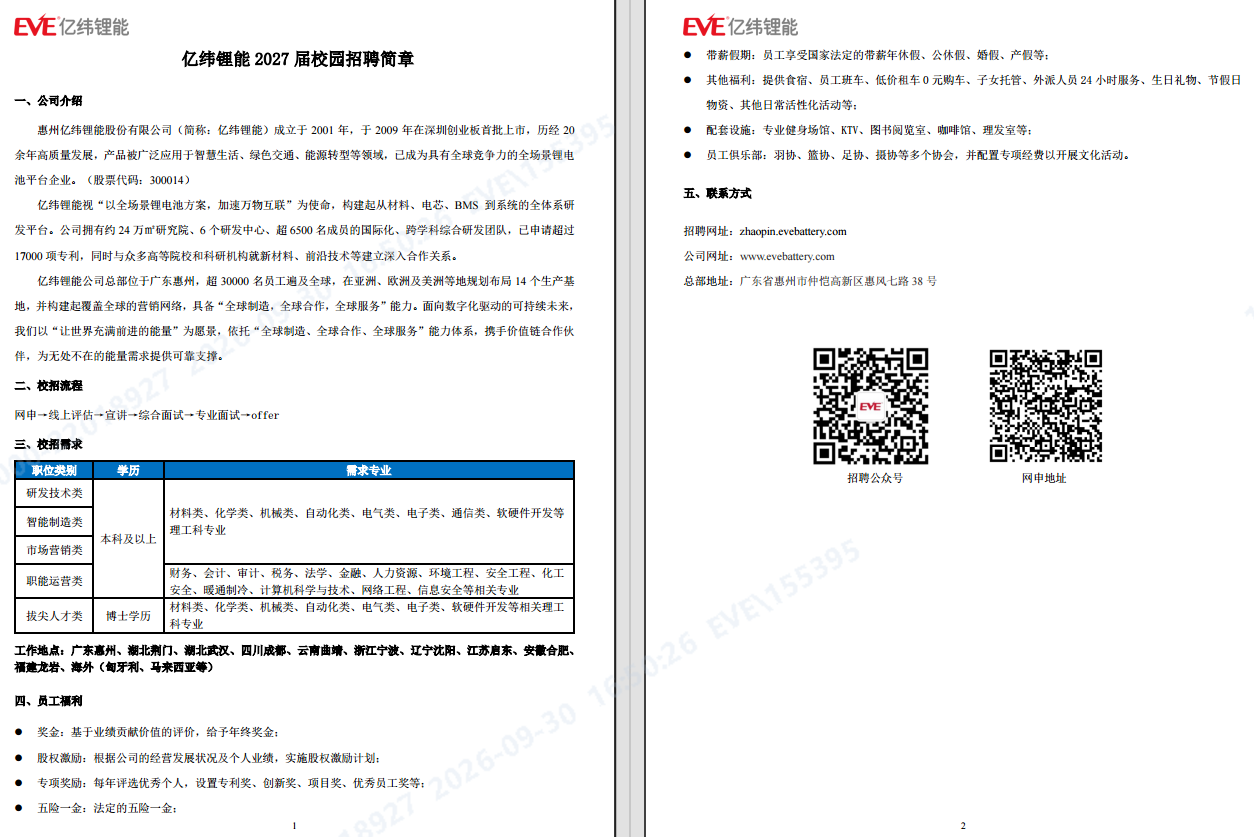1254x837 pixels.
Task: Select the heading 二、校招流程
Action: click(x=49, y=386)
